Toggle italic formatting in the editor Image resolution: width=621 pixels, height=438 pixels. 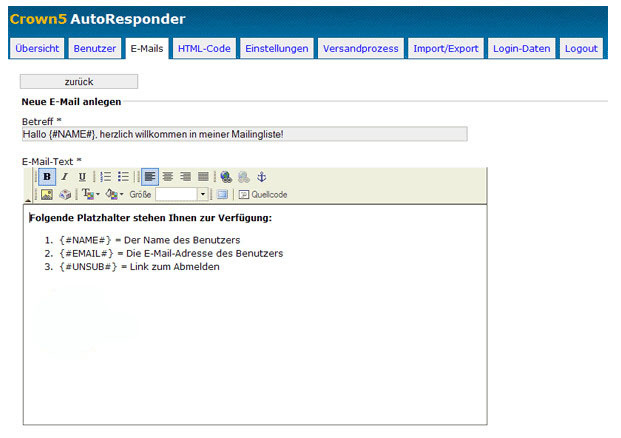click(x=65, y=177)
